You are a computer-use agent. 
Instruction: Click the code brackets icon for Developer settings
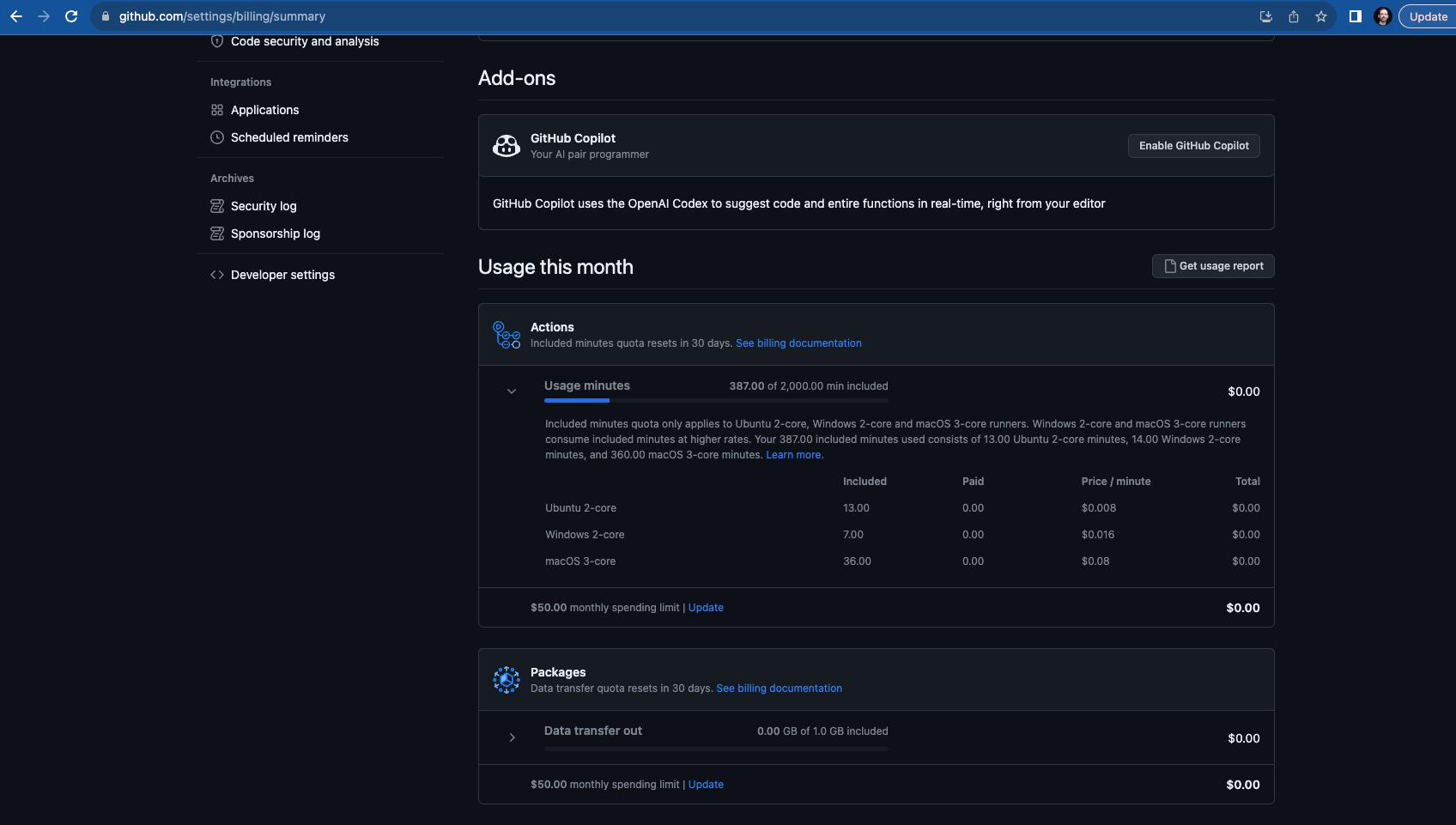[217, 275]
